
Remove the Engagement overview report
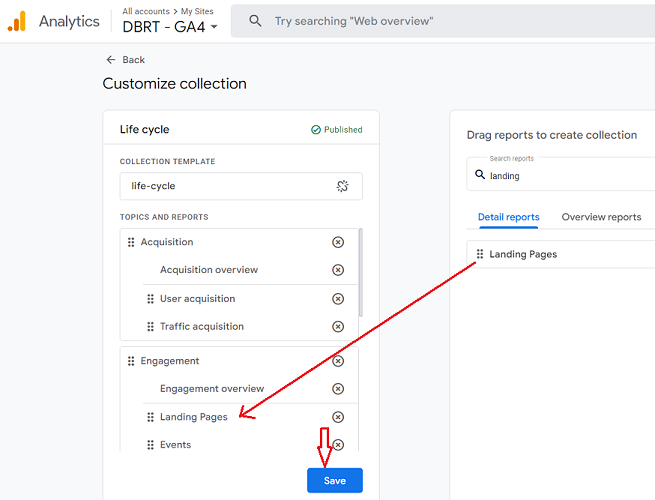tap(338, 389)
